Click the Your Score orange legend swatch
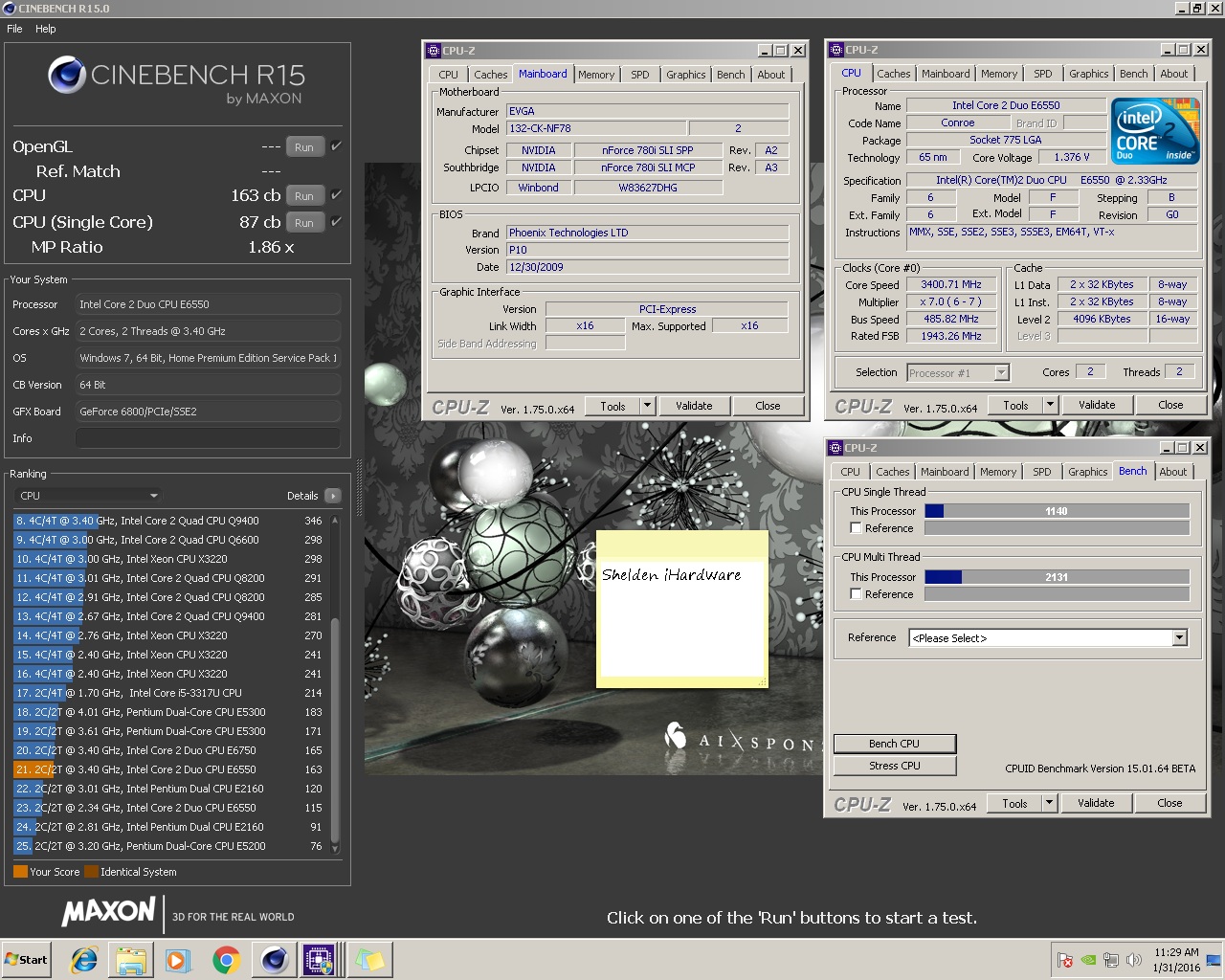The height and width of the screenshot is (980, 1225). coord(20,872)
